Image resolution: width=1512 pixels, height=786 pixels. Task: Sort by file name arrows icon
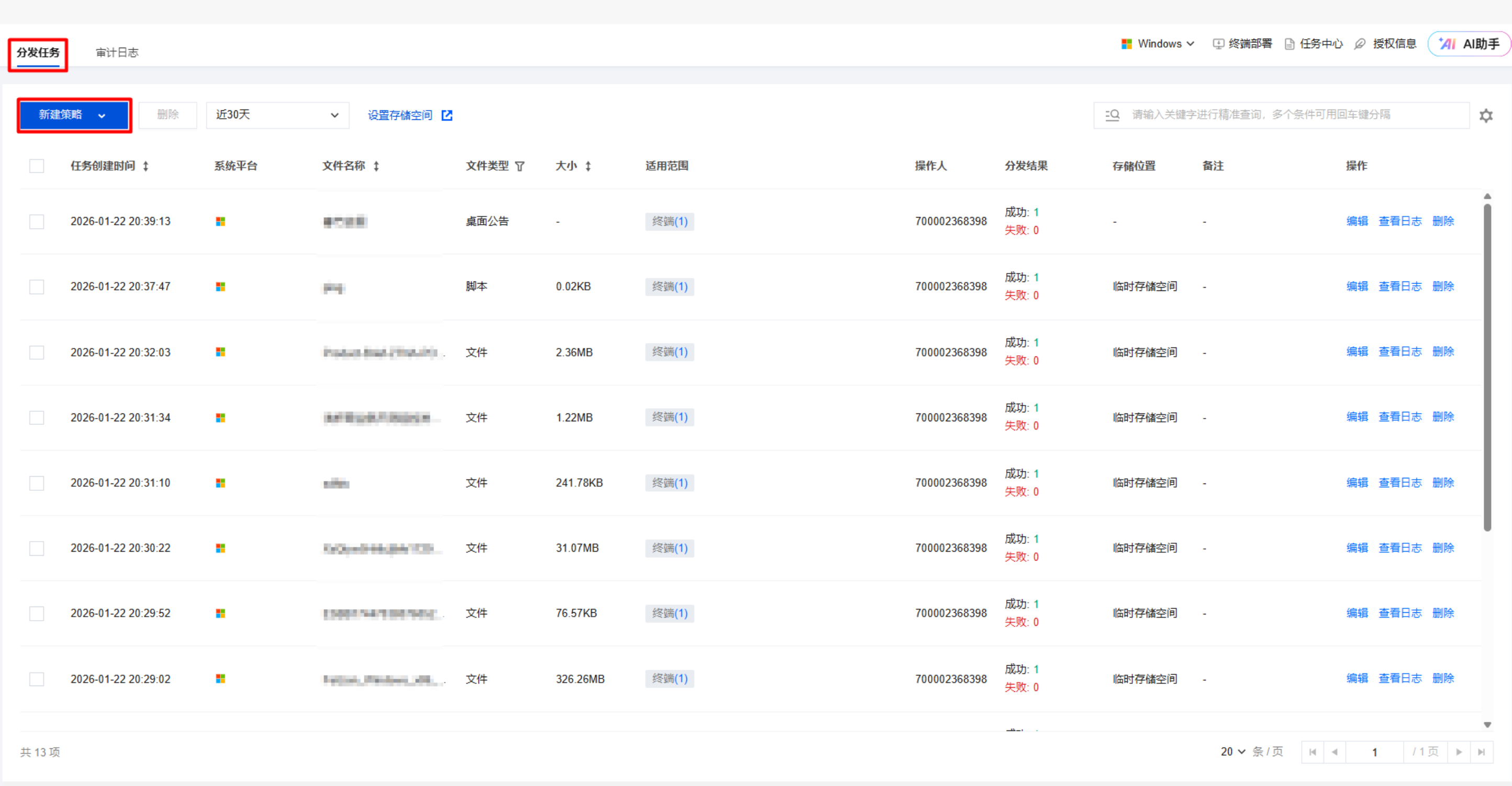[376, 166]
